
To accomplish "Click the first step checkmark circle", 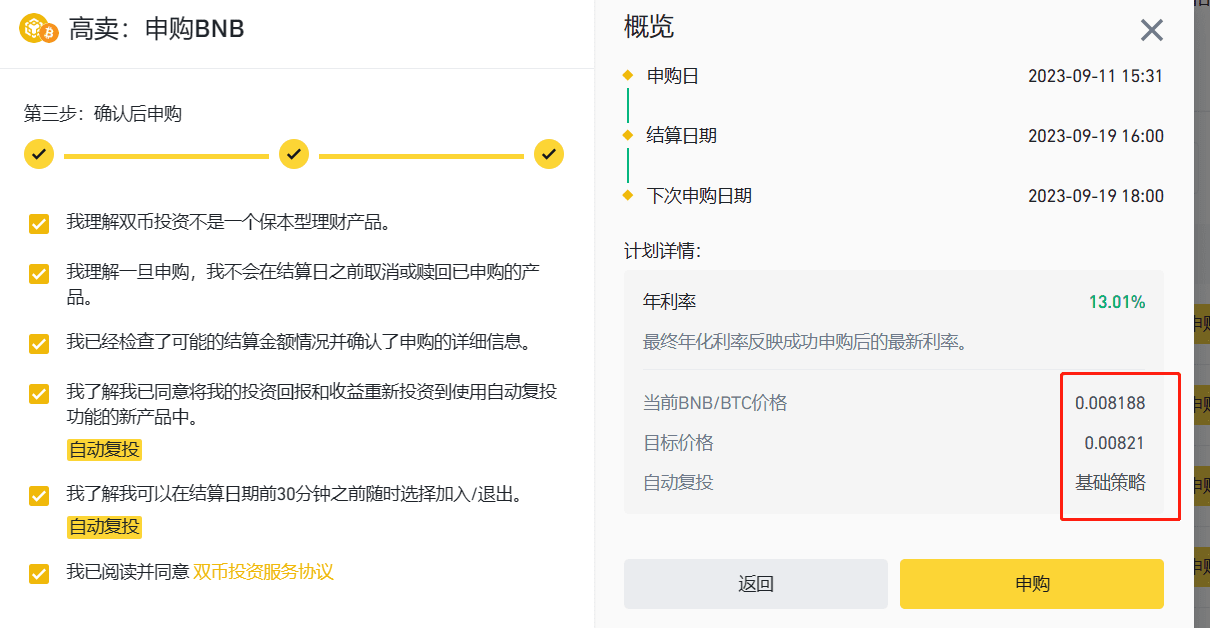I will coord(39,155).
